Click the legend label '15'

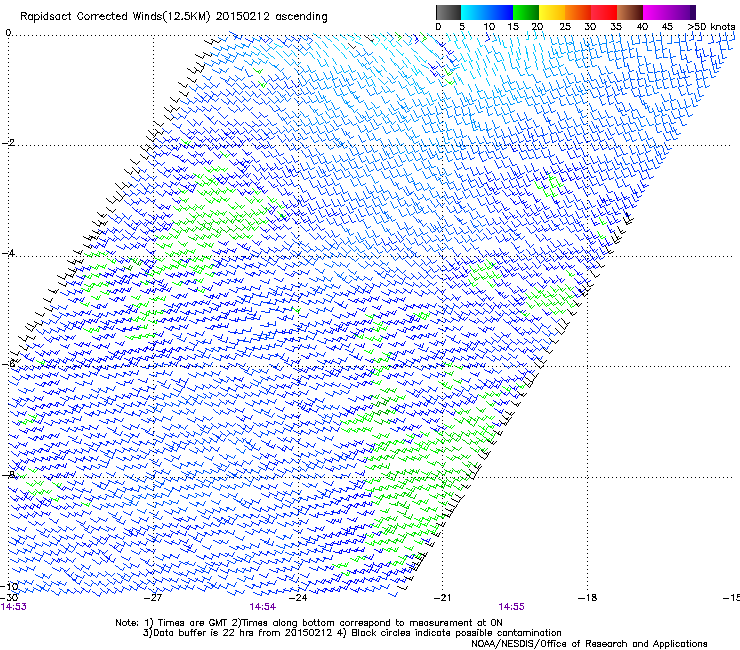click(513, 27)
